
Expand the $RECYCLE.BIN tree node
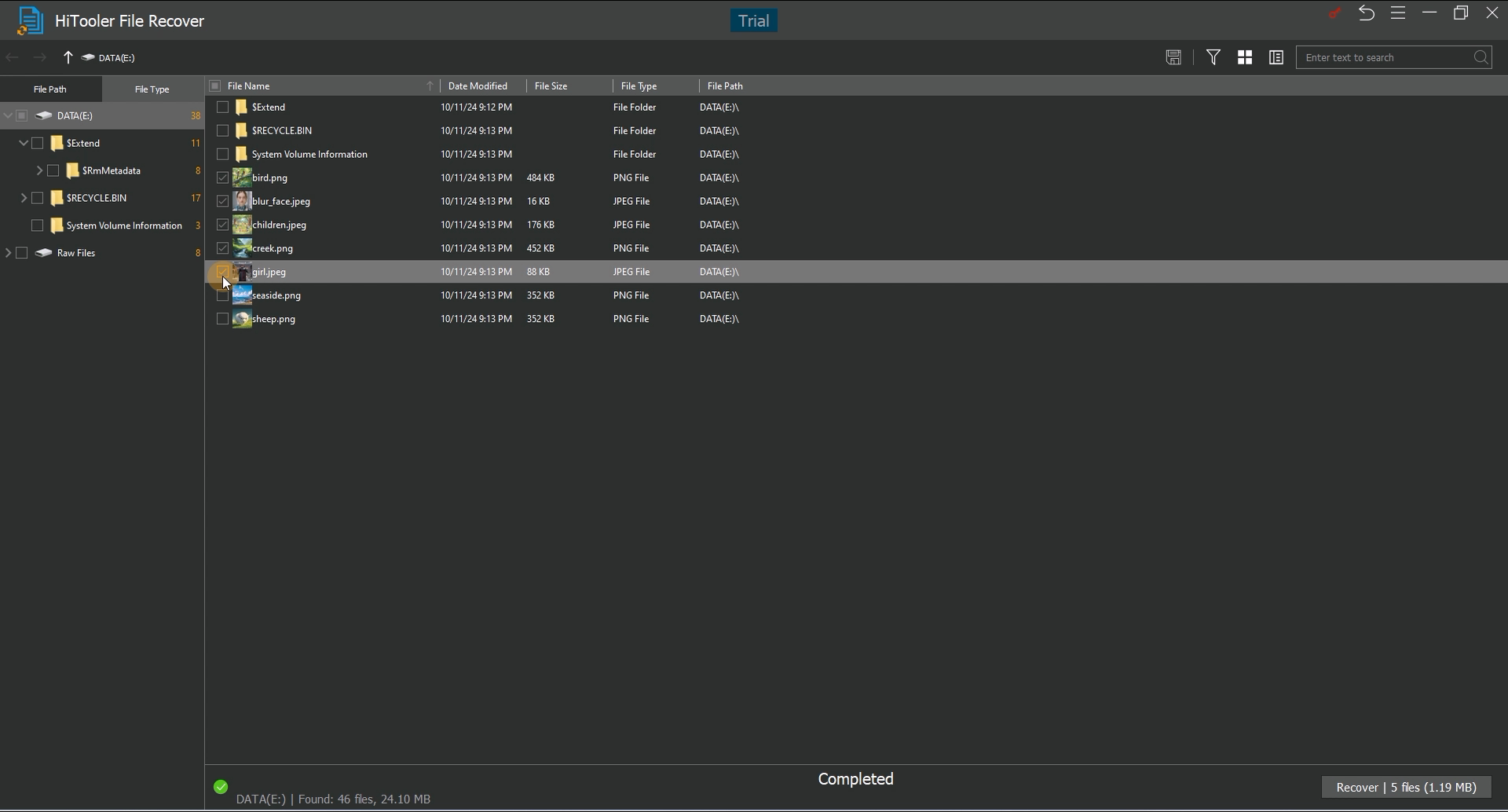click(24, 198)
